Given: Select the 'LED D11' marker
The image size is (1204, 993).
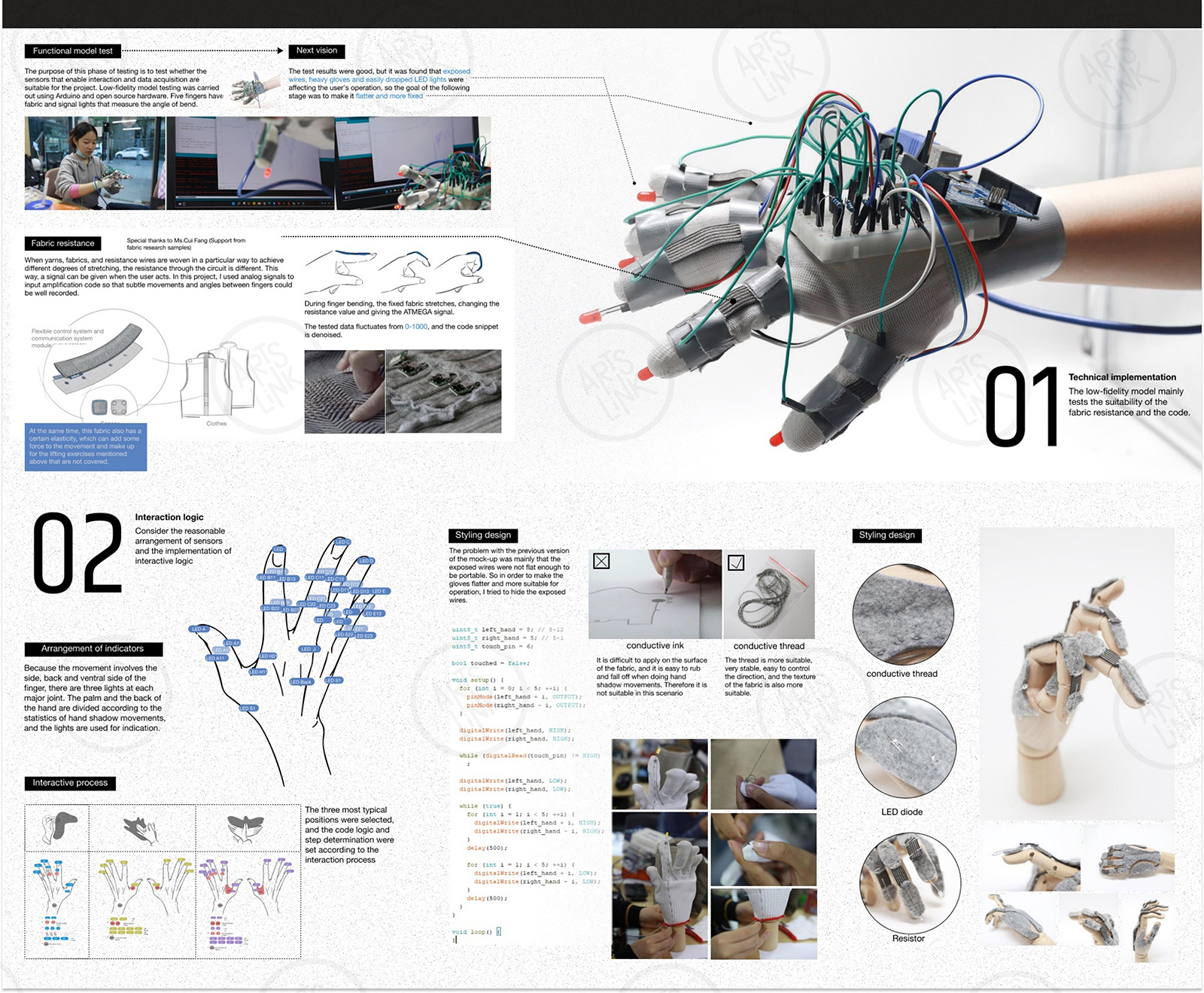Looking at the screenshot, I should (x=339, y=589).
